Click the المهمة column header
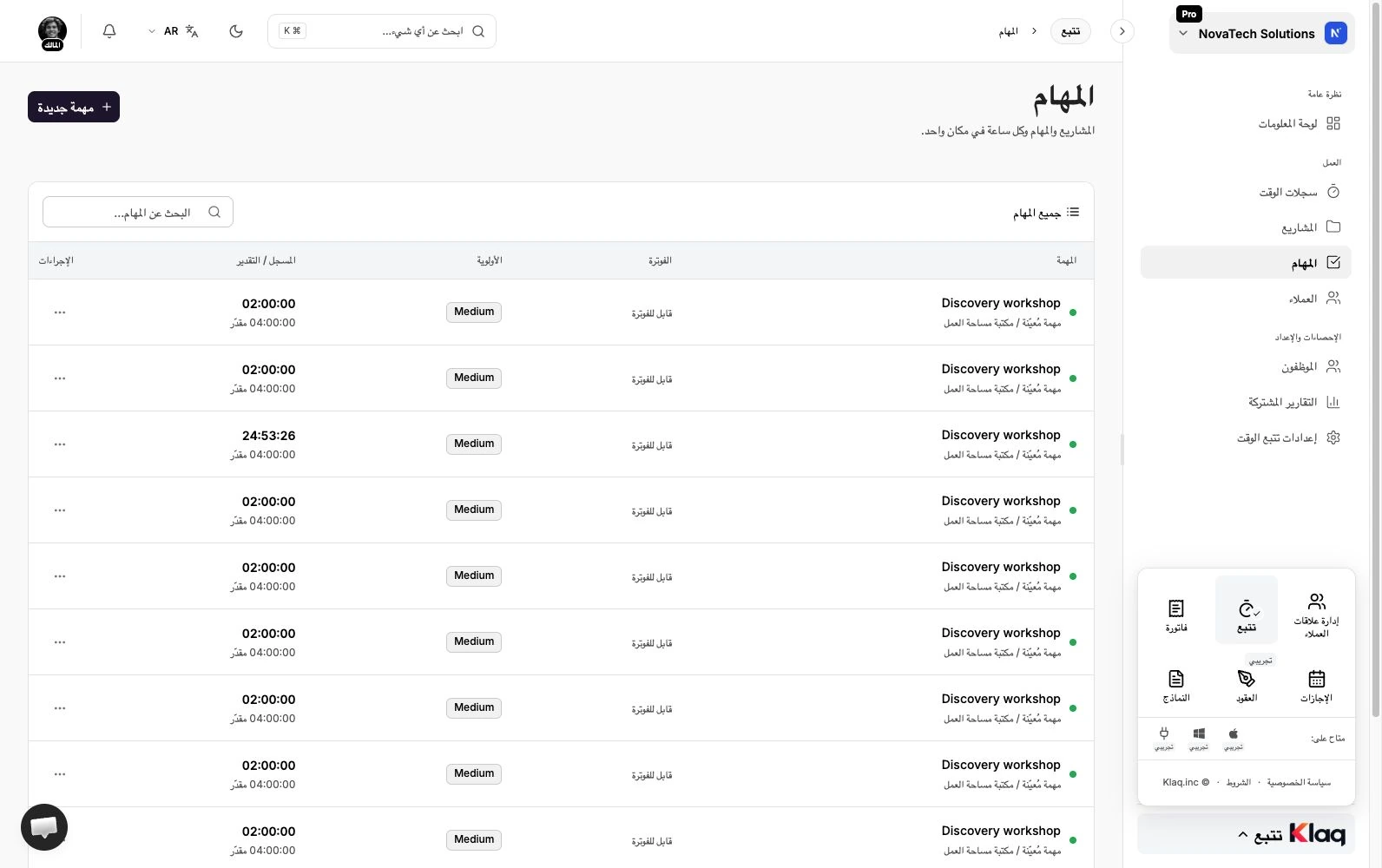Screen dimensions: 1382x868 coord(1066,260)
